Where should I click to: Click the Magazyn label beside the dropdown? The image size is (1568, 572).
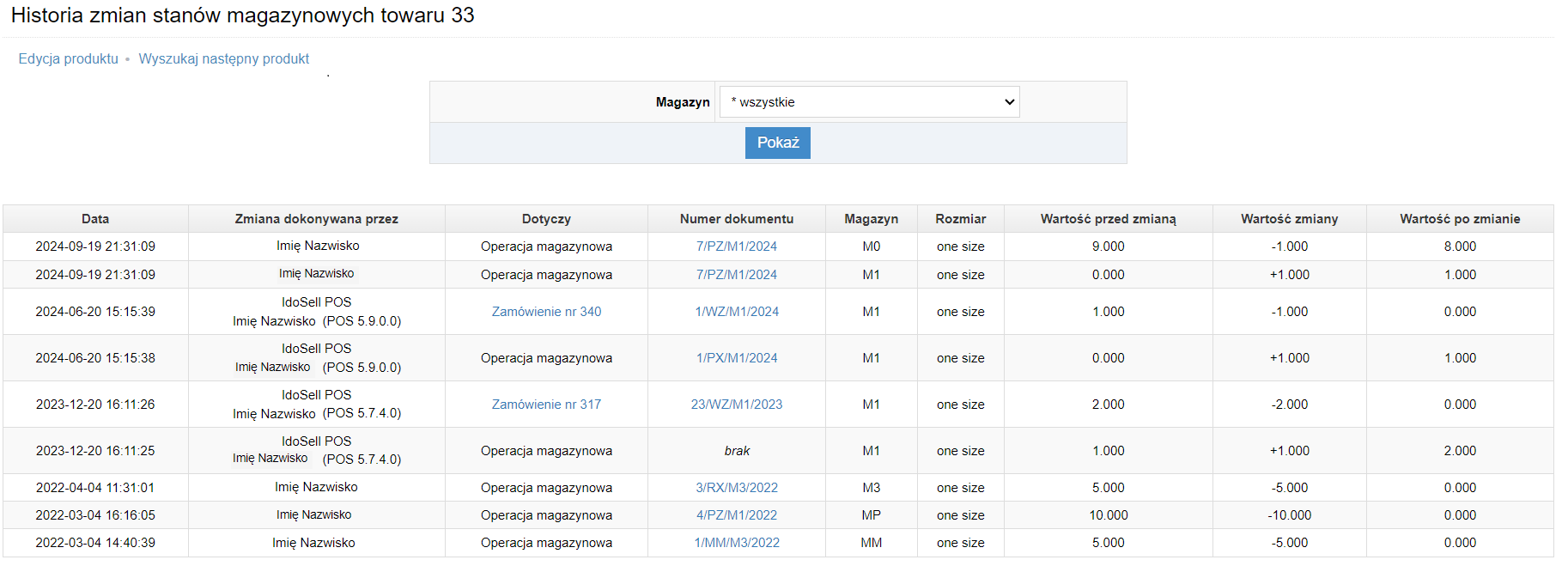tap(683, 102)
